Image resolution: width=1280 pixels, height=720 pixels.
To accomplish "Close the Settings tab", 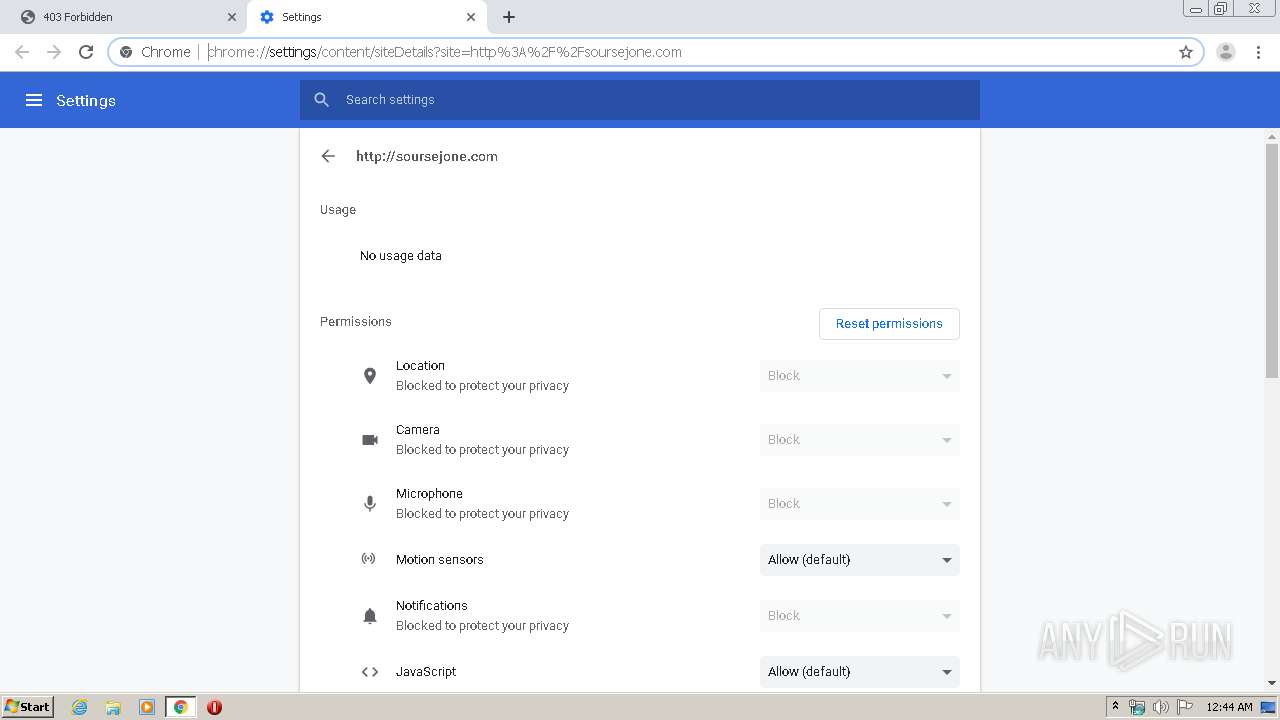I will point(471,17).
